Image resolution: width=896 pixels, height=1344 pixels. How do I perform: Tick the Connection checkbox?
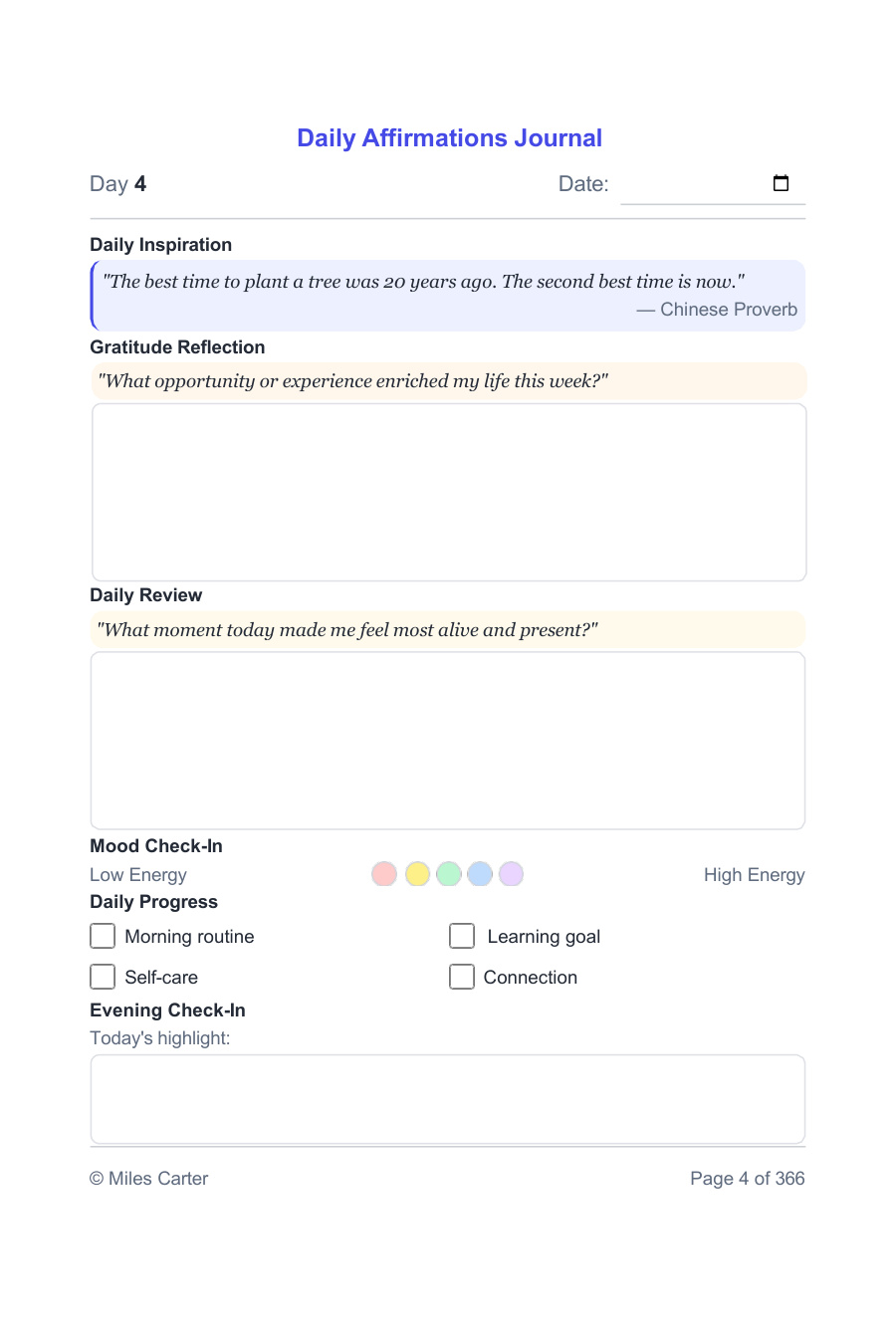(462, 977)
